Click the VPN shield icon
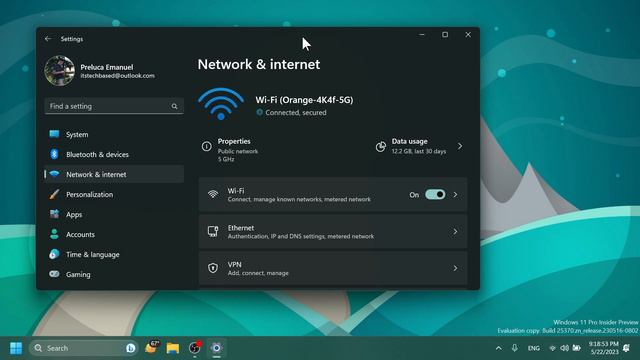Image resolution: width=640 pixels, height=360 pixels. point(213,268)
